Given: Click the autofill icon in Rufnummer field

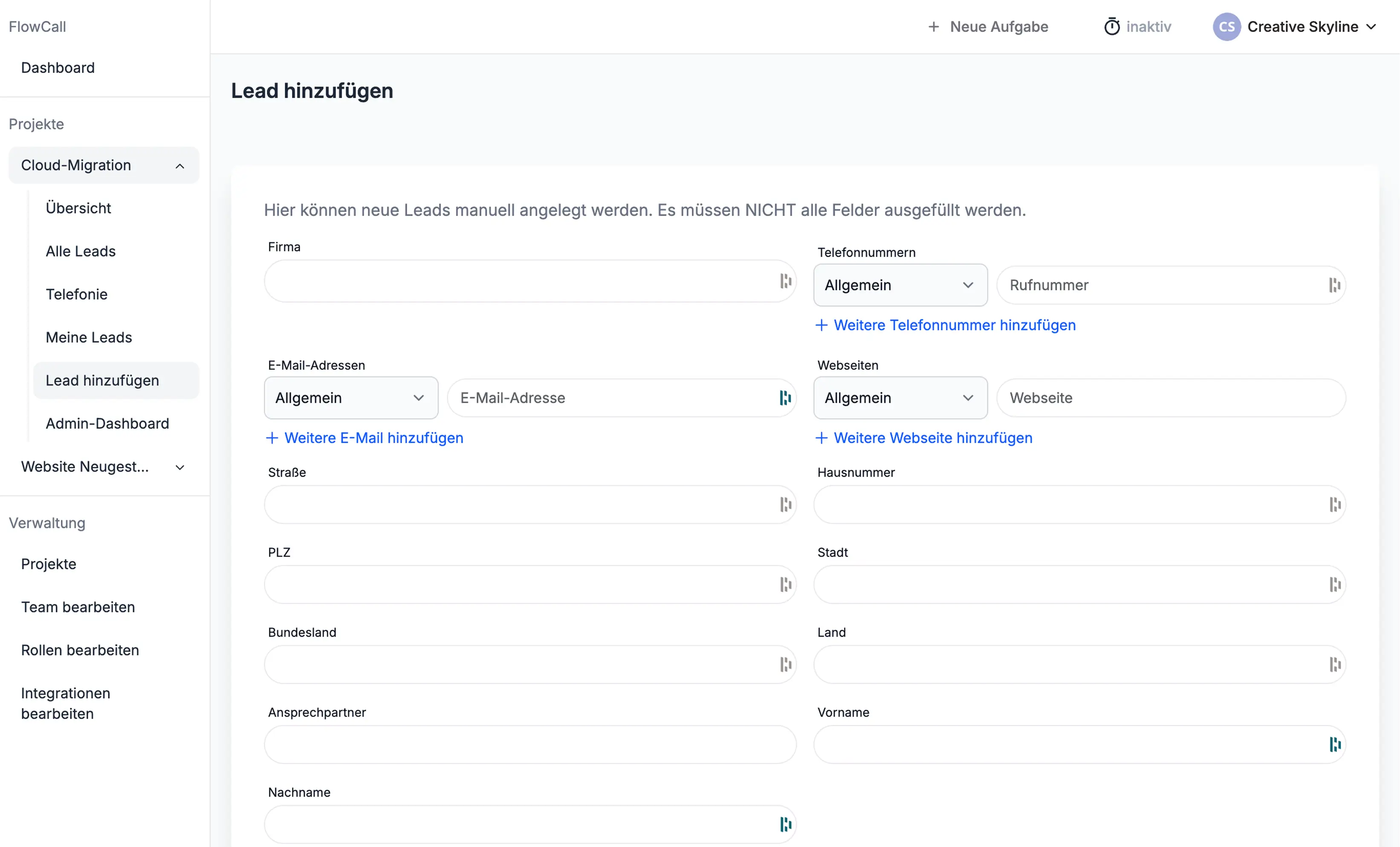Looking at the screenshot, I should click(1335, 285).
